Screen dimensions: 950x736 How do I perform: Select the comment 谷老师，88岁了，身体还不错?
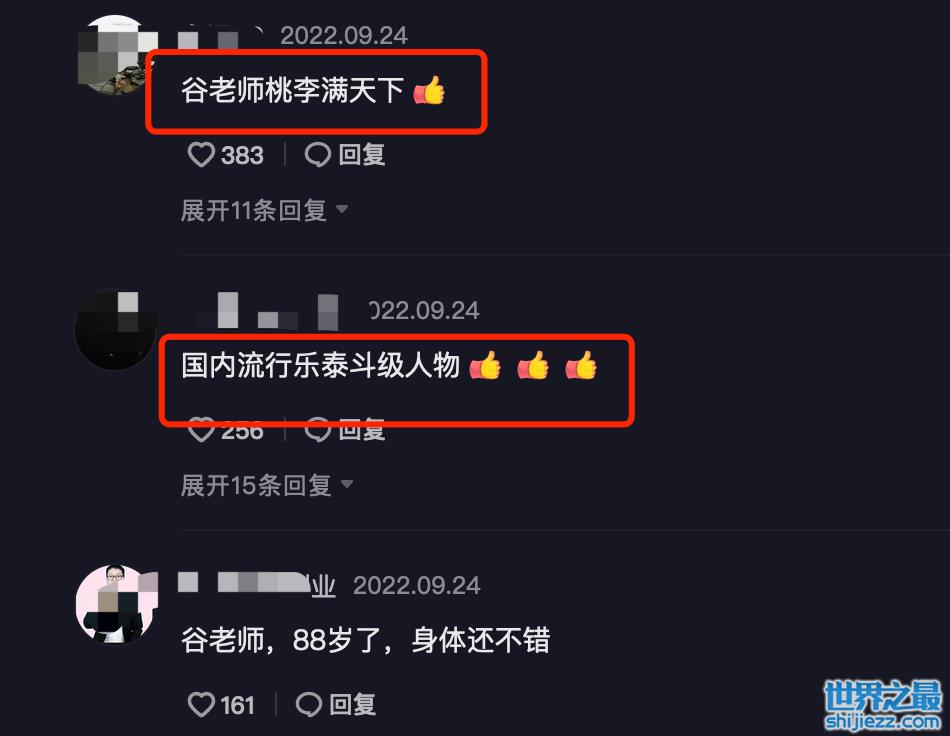pos(365,640)
